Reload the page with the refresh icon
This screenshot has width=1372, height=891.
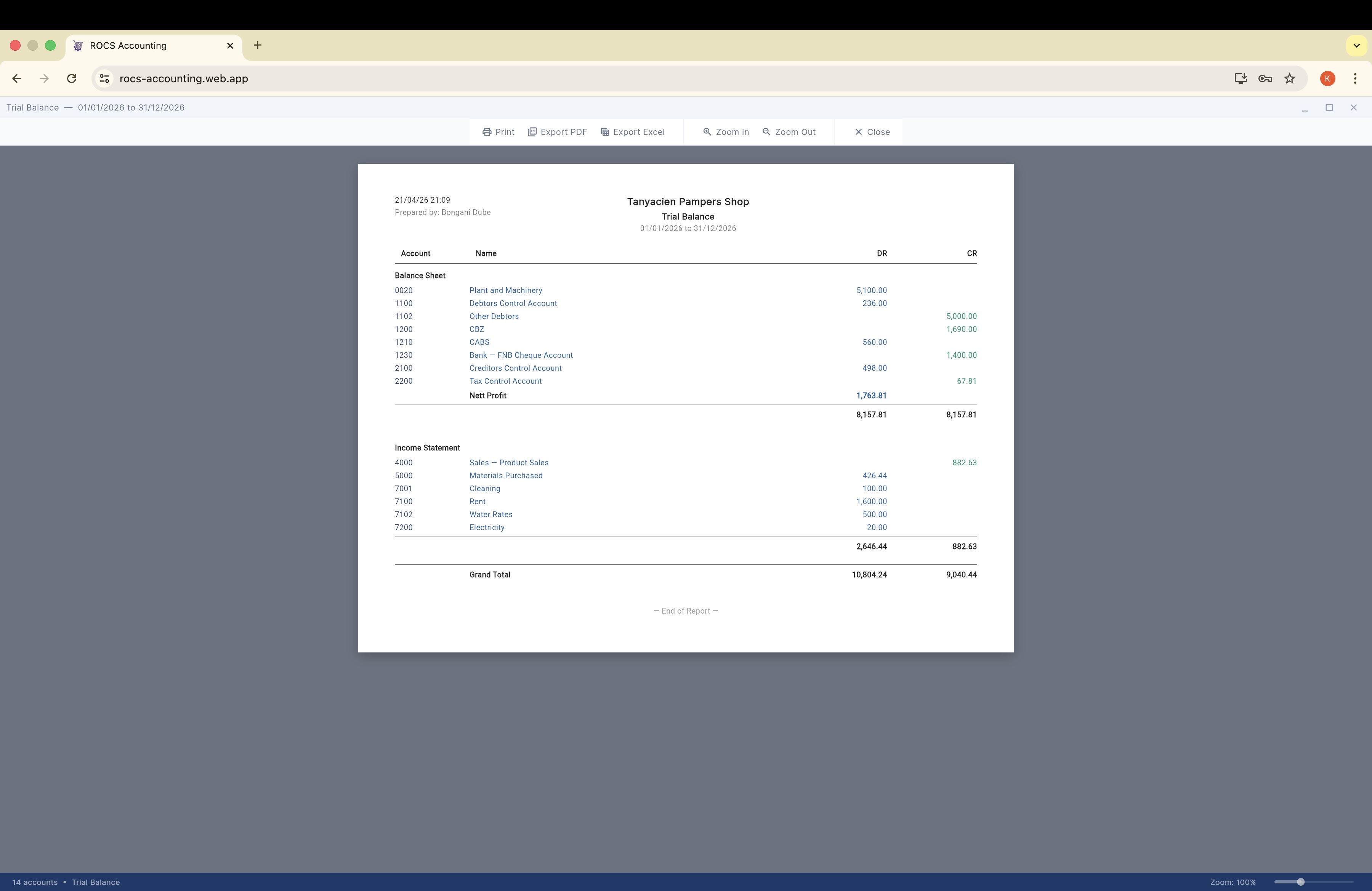[72, 79]
